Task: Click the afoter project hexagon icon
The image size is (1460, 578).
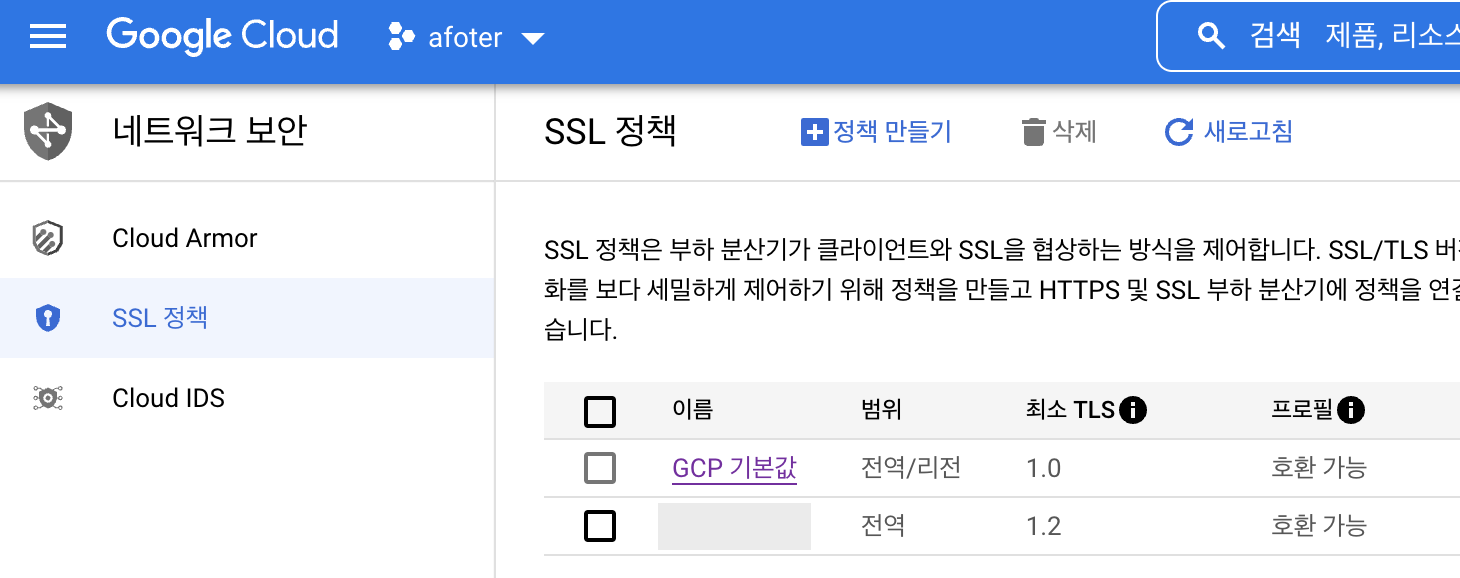Action: (401, 38)
